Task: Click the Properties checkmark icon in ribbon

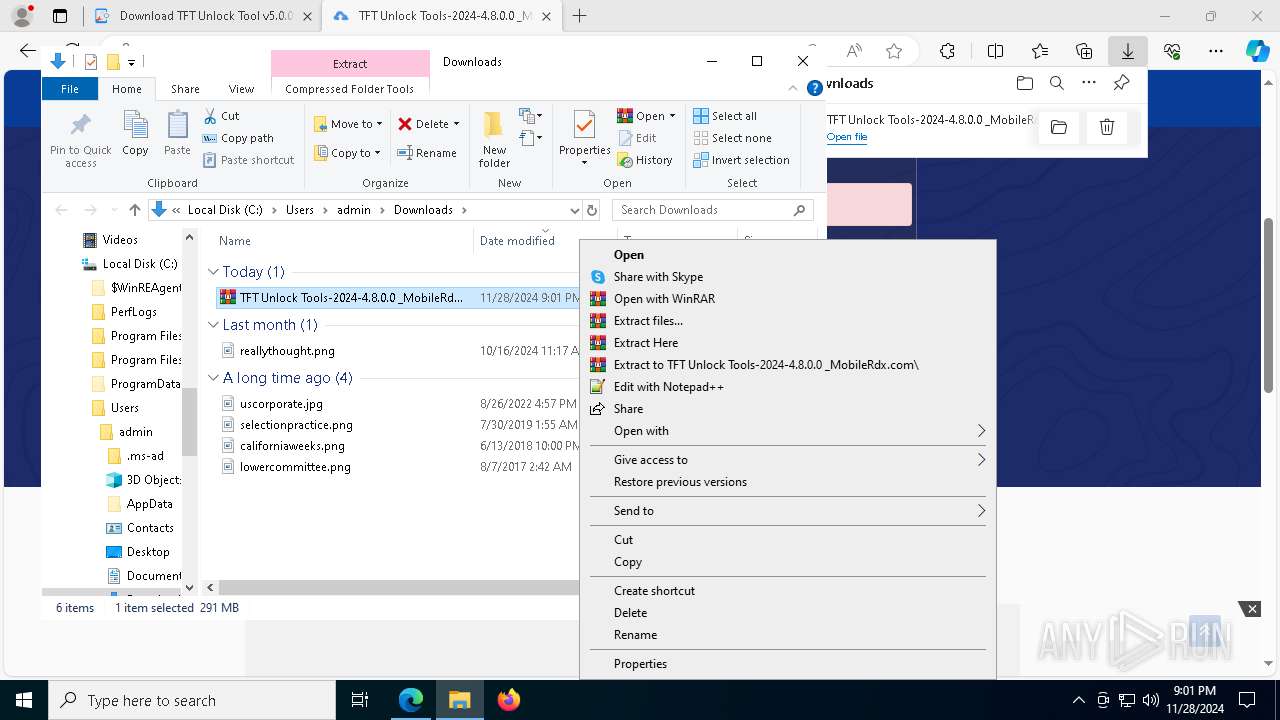Action: (585, 125)
